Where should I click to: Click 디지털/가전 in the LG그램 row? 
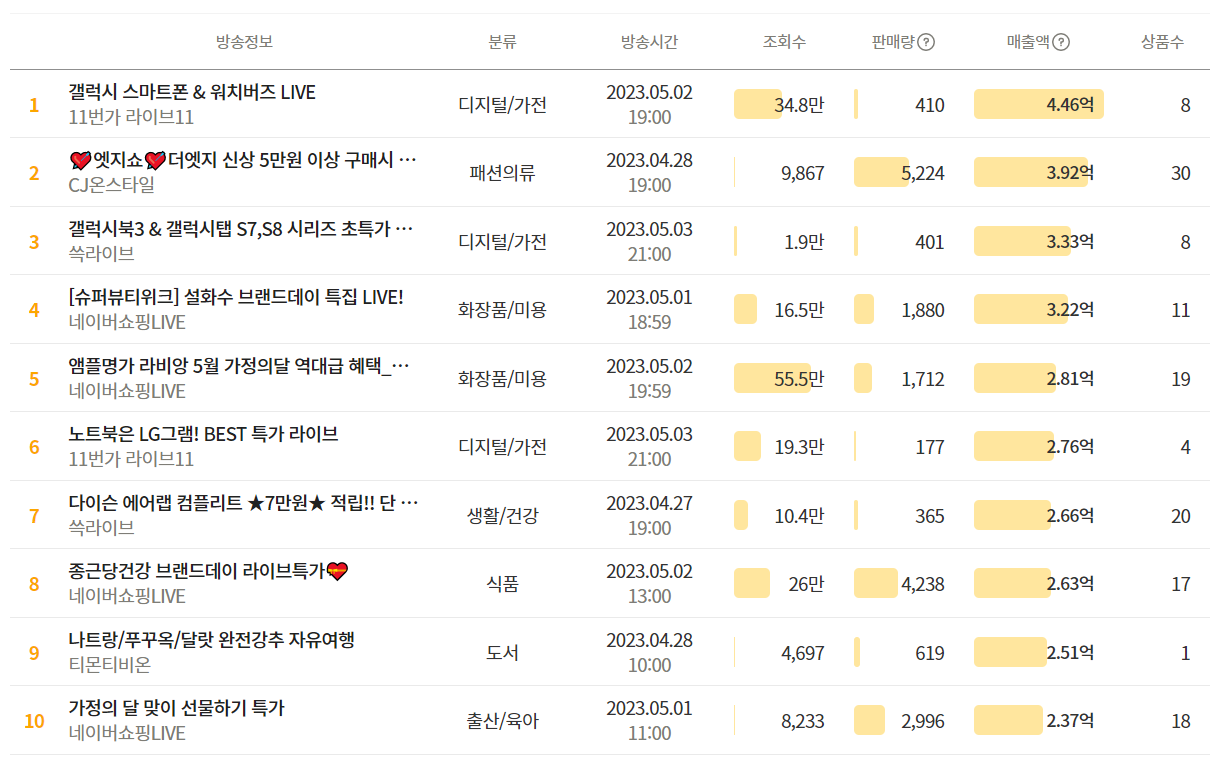click(x=502, y=447)
